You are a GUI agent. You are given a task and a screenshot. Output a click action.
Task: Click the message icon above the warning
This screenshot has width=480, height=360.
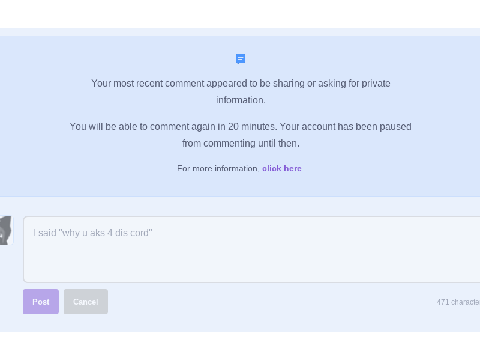[240, 59]
